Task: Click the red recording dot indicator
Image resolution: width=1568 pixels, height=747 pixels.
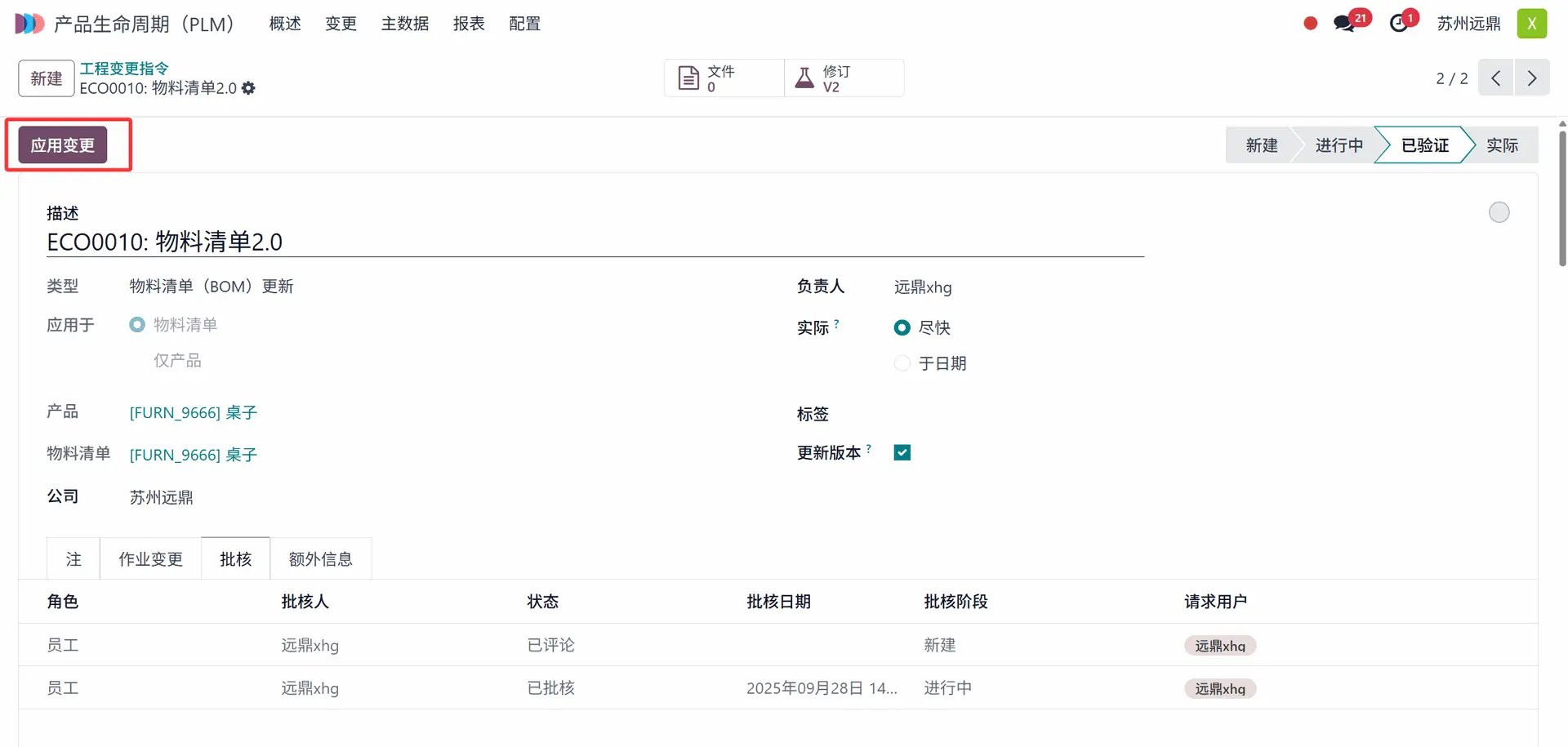Action: click(x=1311, y=24)
